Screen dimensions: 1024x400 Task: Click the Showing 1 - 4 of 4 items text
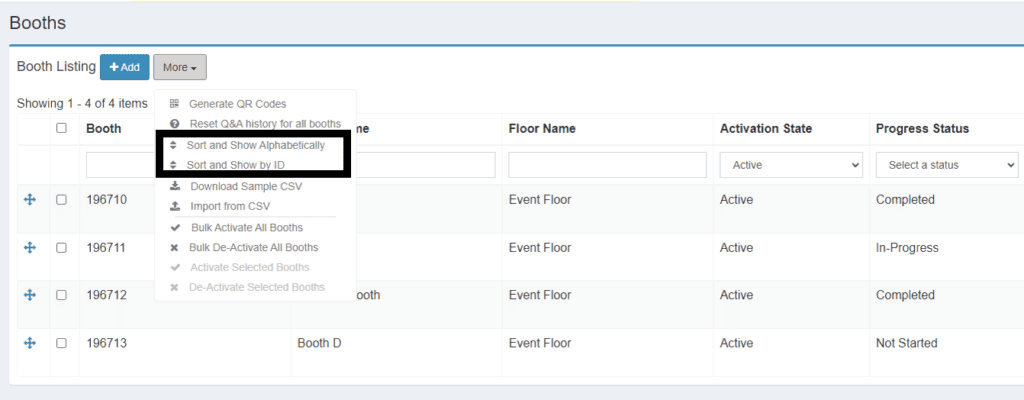pyautogui.click(x=82, y=103)
